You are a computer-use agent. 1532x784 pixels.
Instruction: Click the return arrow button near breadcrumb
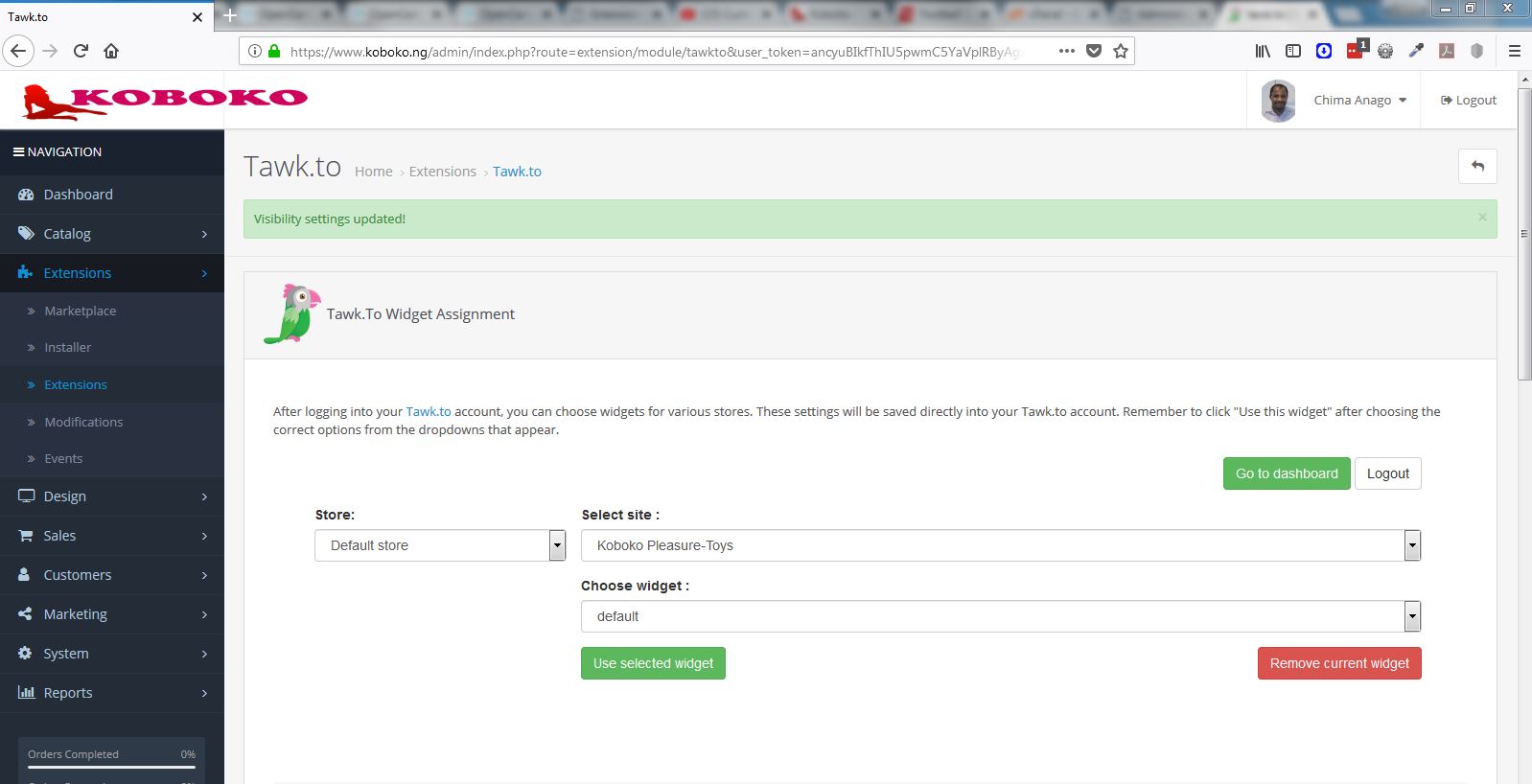pyautogui.click(x=1477, y=166)
